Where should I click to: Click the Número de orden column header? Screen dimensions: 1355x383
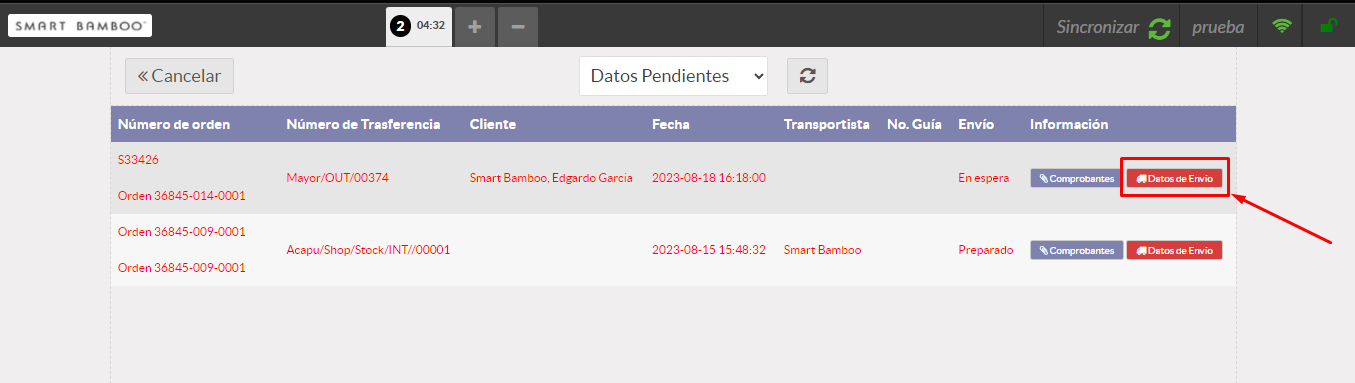click(174, 125)
